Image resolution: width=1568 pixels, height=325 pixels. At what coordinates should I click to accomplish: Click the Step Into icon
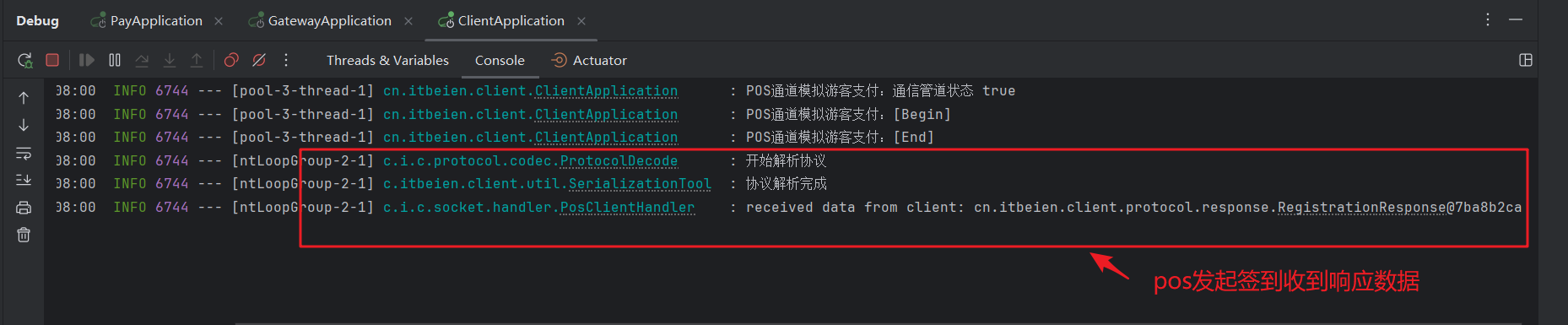pyautogui.click(x=170, y=60)
